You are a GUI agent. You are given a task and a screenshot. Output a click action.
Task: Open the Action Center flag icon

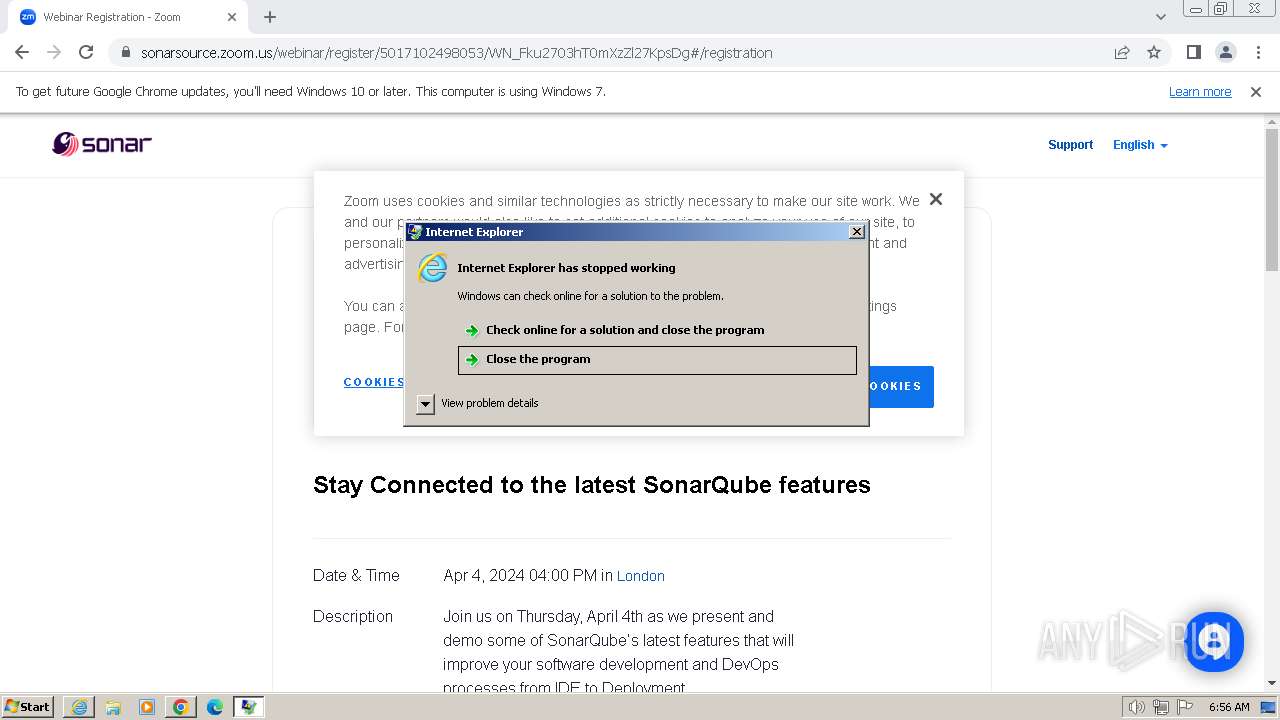click(x=1184, y=707)
